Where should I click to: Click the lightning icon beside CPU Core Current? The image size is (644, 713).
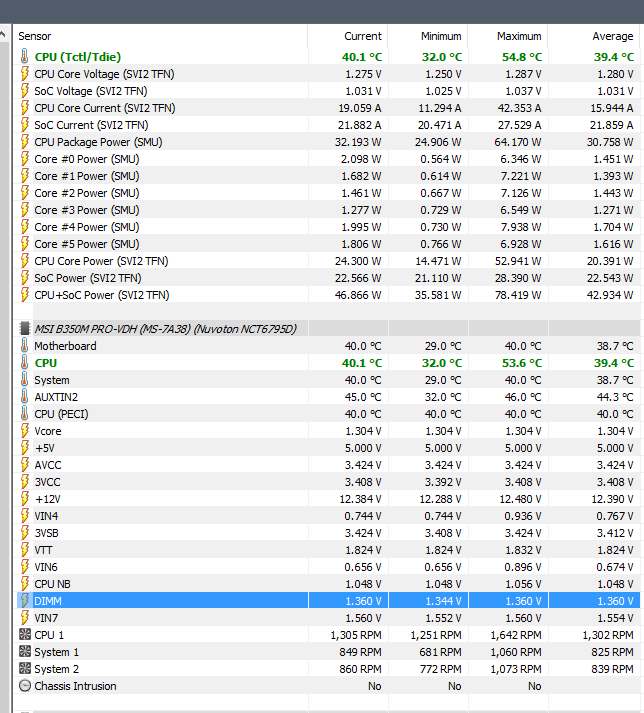point(25,108)
